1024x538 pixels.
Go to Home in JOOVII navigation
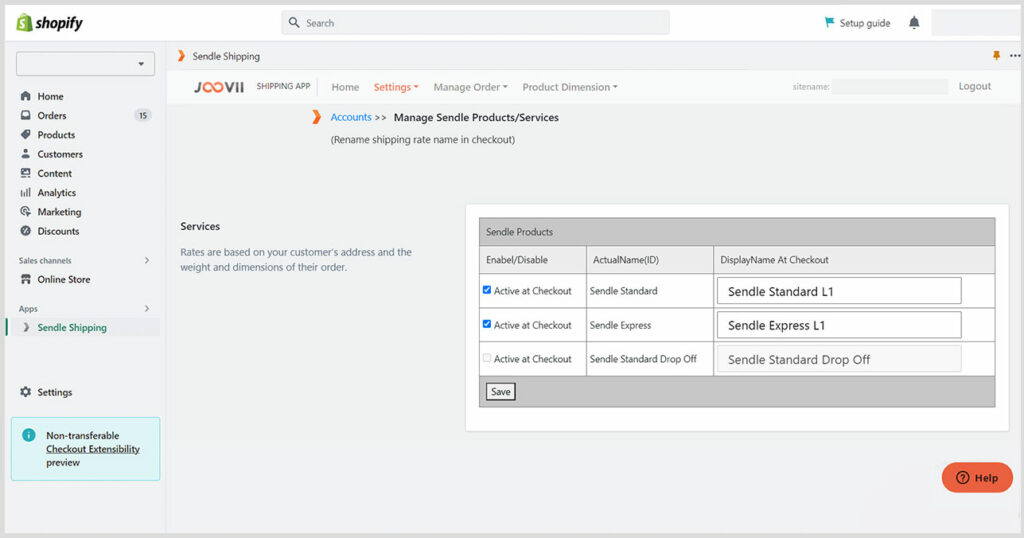click(345, 87)
